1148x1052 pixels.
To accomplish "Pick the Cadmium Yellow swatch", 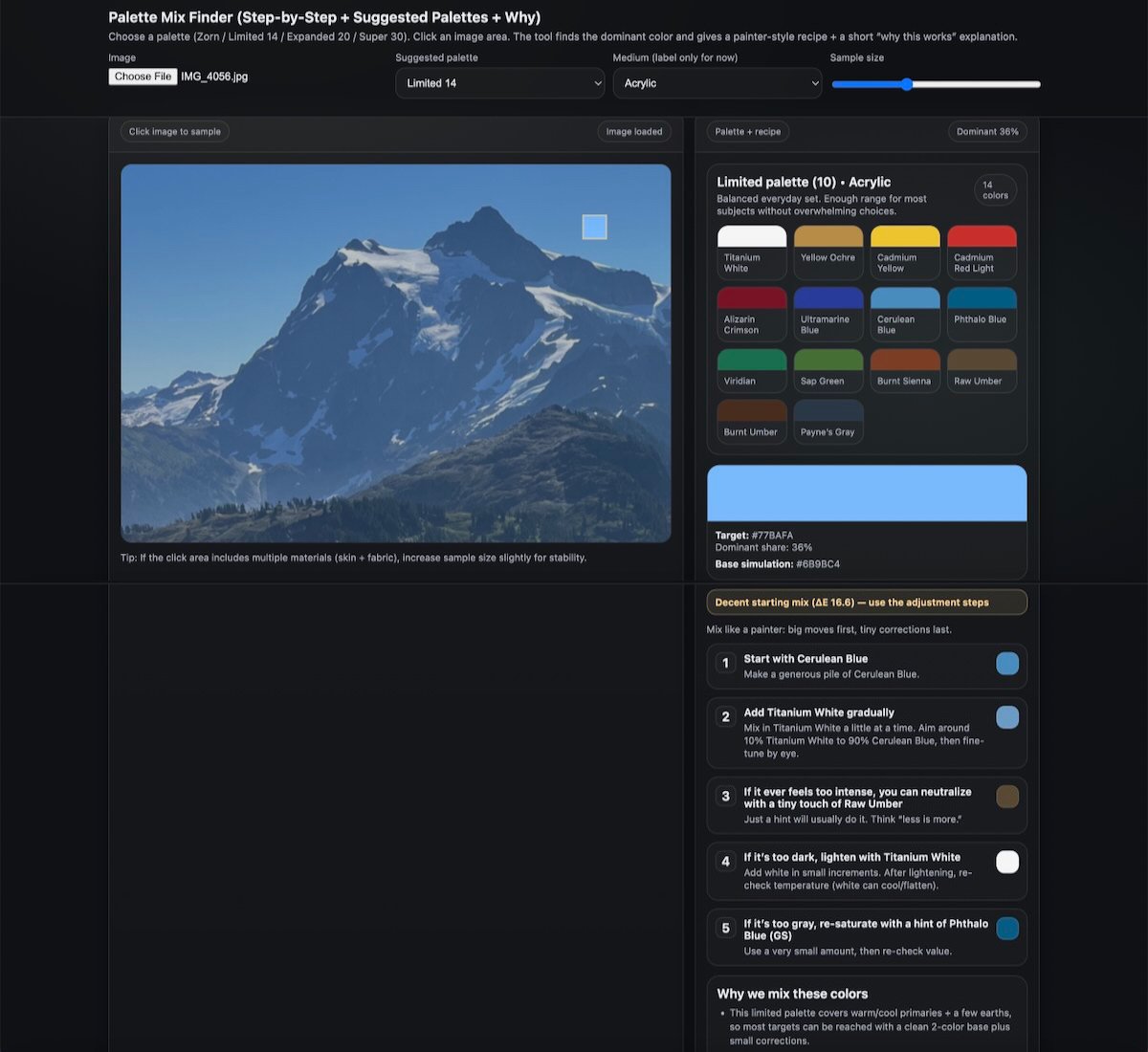I will (x=905, y=252).
